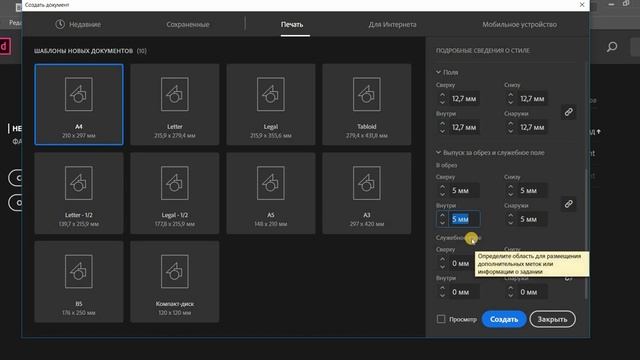The image size is (640, 360).
Task: Step the slug Сверху value
Action: [442, 263]
